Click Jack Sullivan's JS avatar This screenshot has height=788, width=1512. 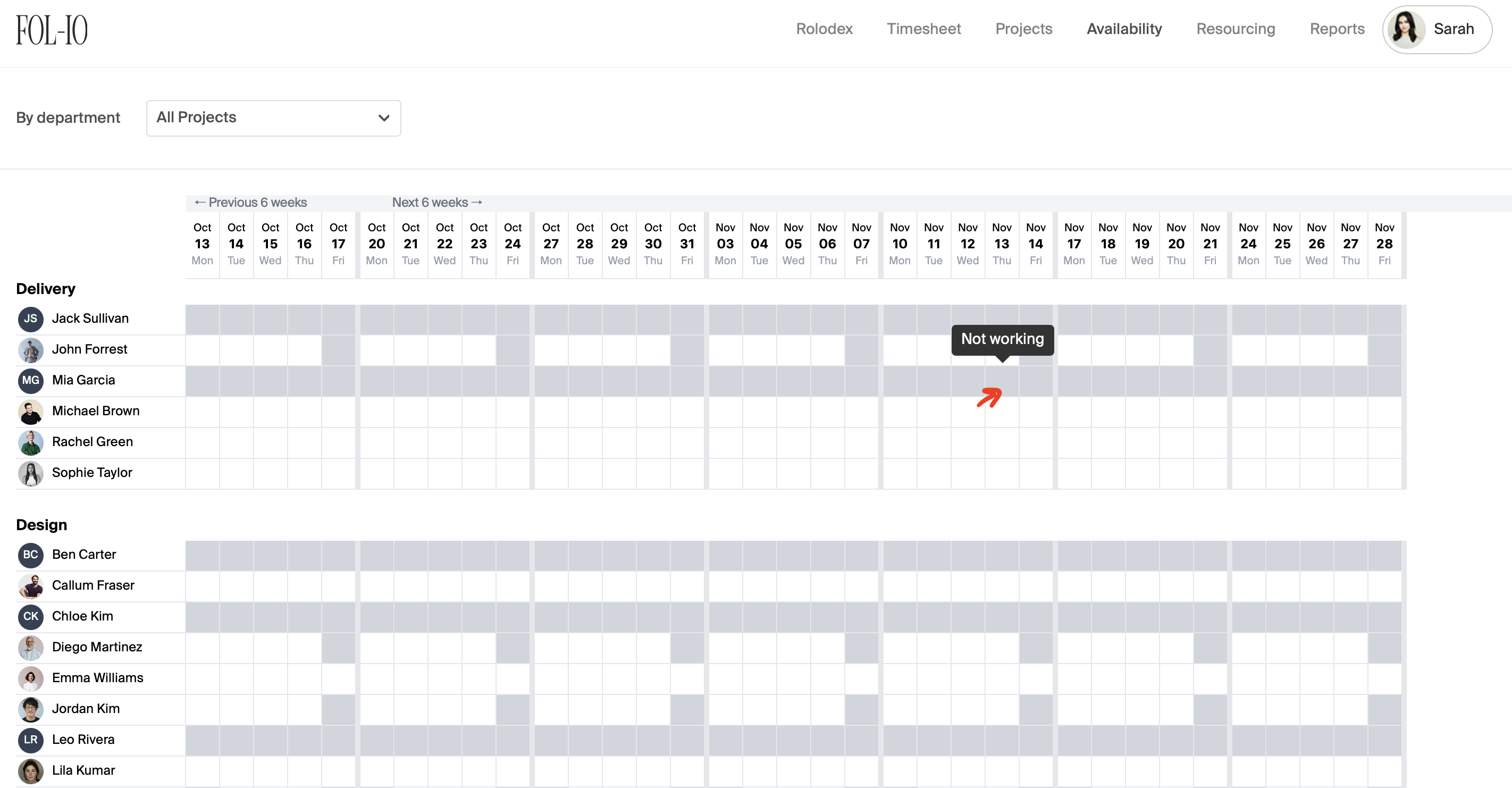(x=30, y=319)
